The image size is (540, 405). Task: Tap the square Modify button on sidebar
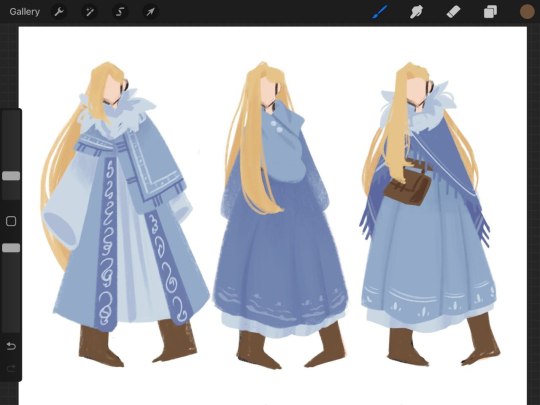tap(11, 221)
